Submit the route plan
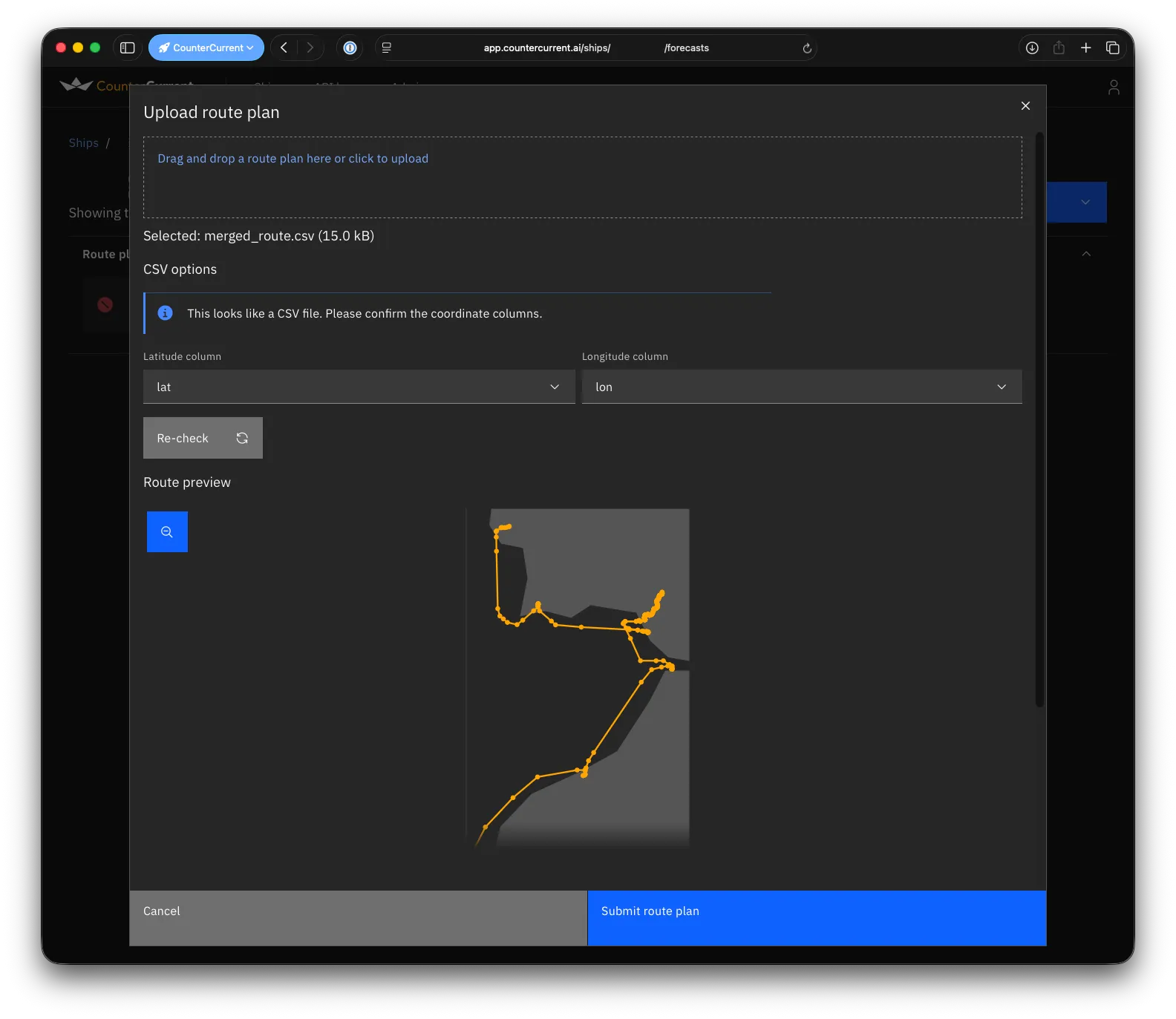This screenshot has height=1019, width=1176. coord(817,918)
